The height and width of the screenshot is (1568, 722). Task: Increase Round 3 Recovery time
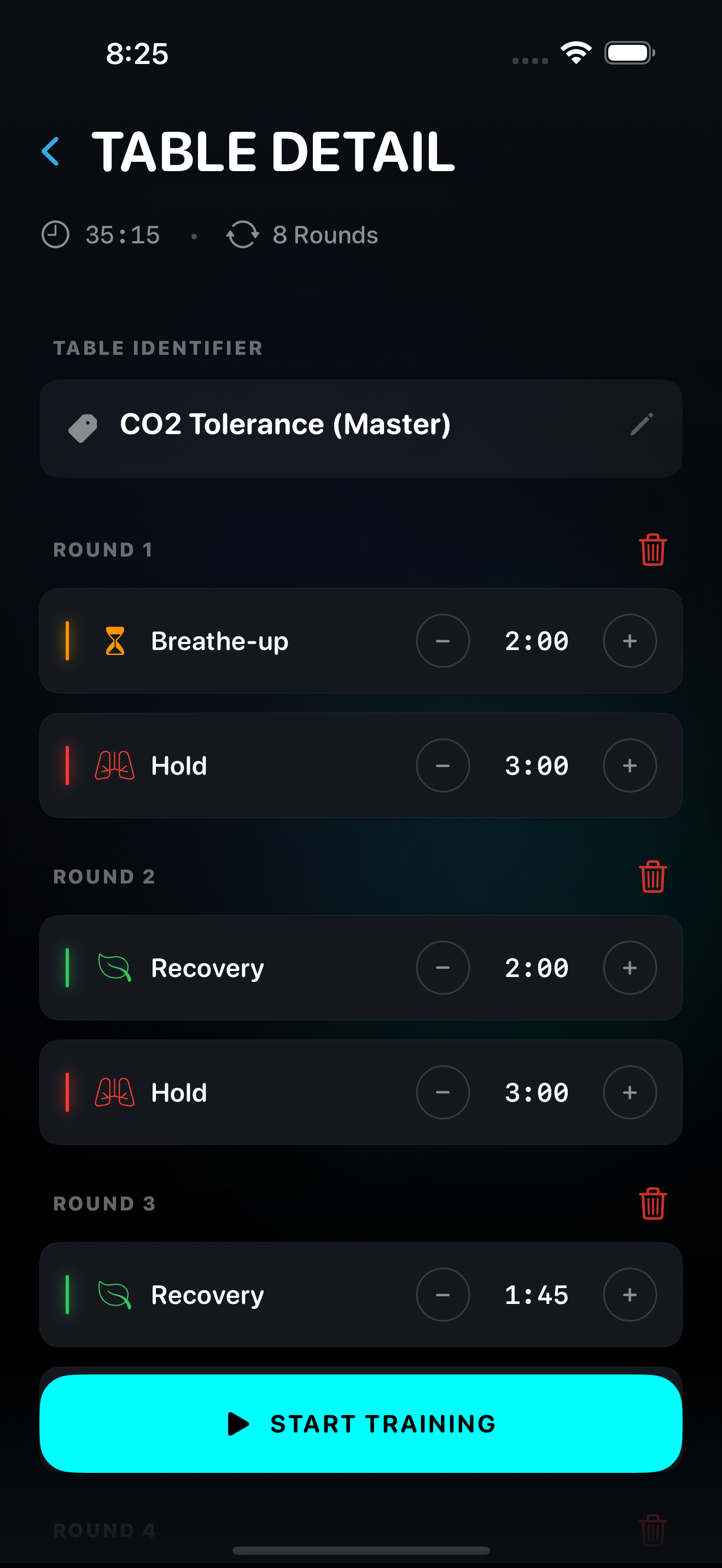point(630,1295)
